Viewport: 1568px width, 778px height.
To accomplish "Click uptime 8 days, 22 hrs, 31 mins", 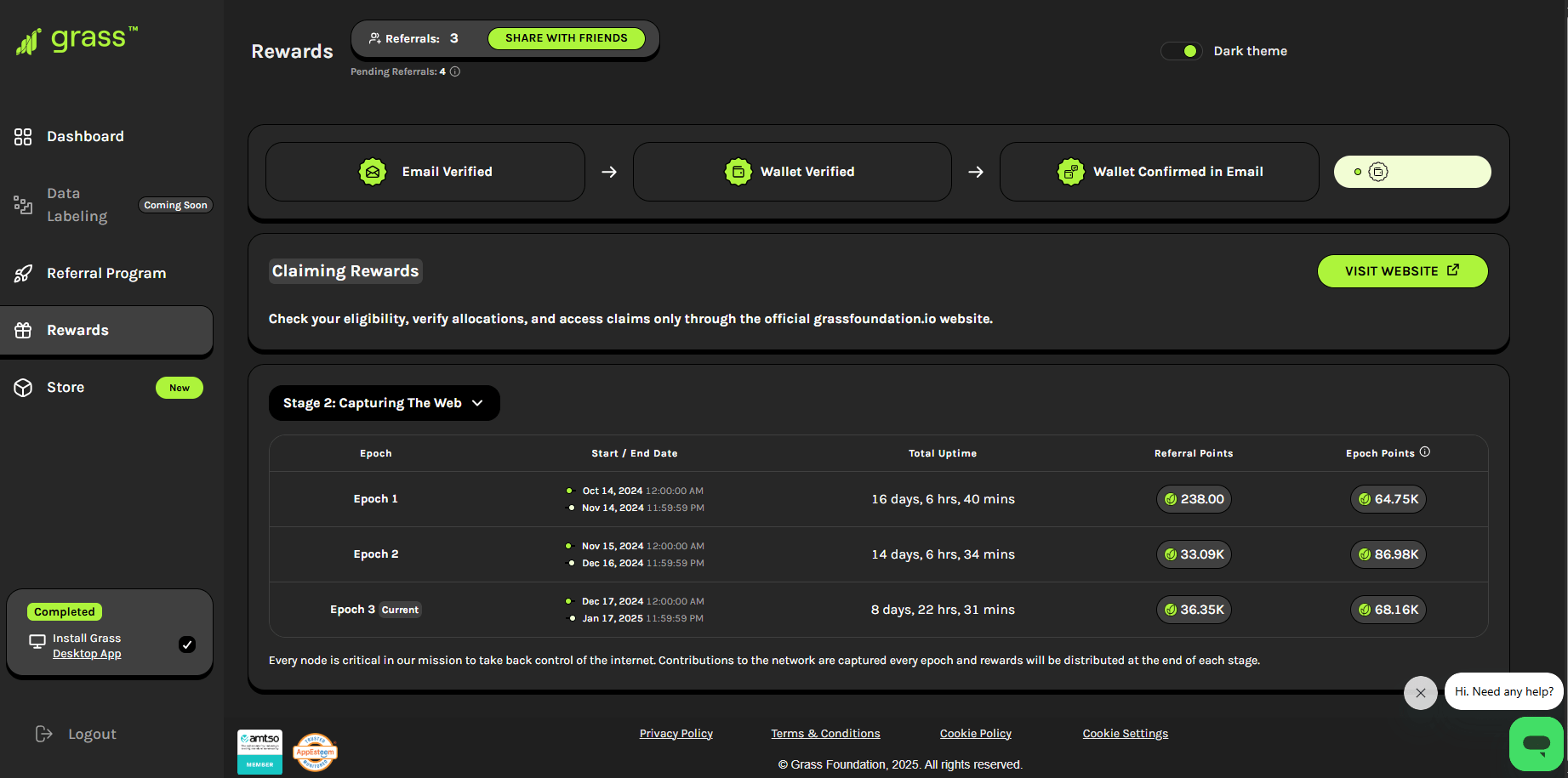I will [x=943, y=610].
